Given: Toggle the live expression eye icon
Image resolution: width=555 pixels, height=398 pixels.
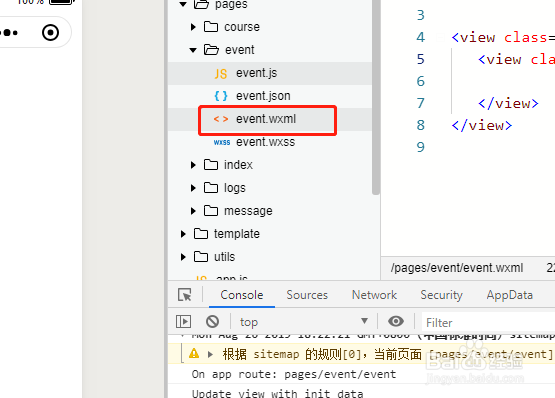Looking at the screenshot, I should coord(396,321).
